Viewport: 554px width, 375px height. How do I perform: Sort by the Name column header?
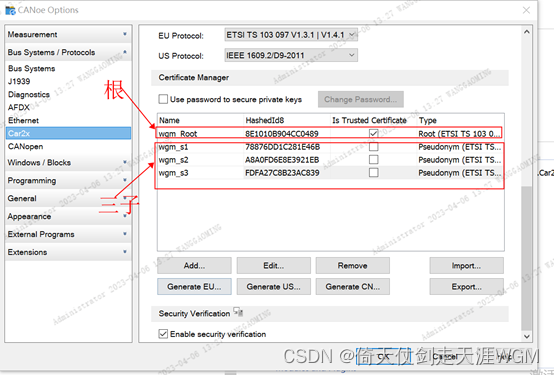[200, 120]
